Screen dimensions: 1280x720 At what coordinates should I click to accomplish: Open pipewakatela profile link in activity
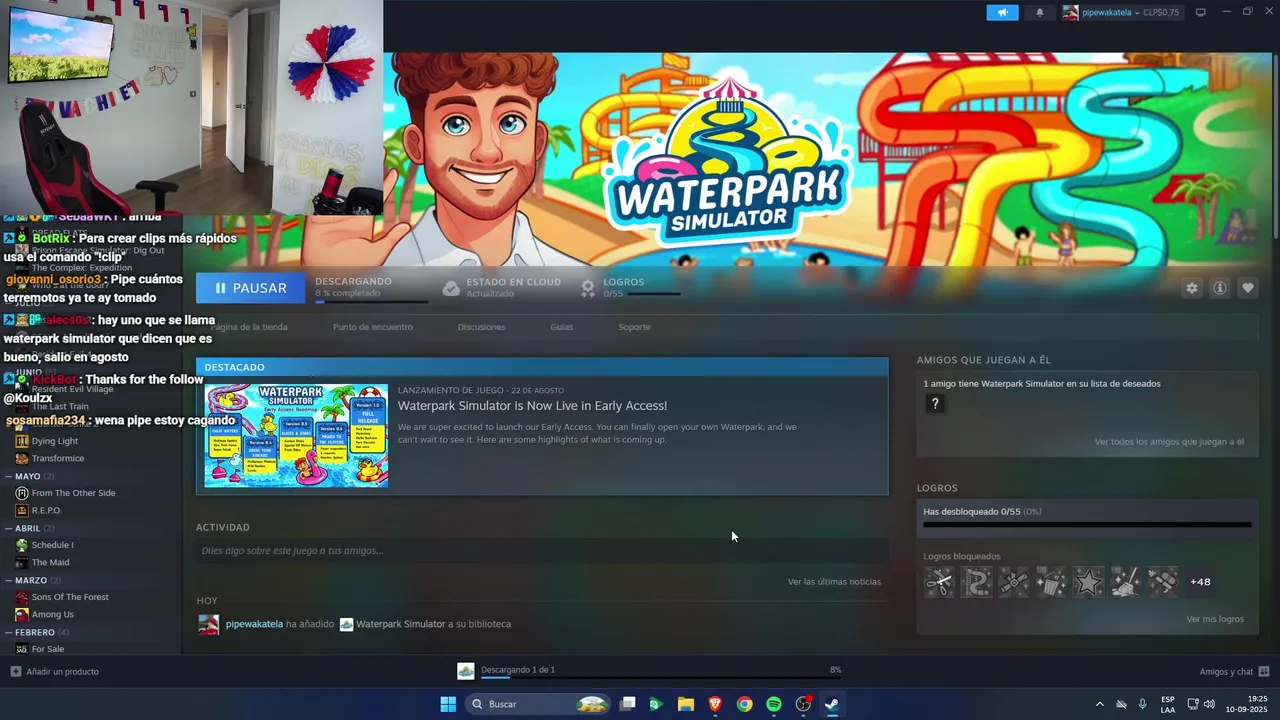point(254,624)
